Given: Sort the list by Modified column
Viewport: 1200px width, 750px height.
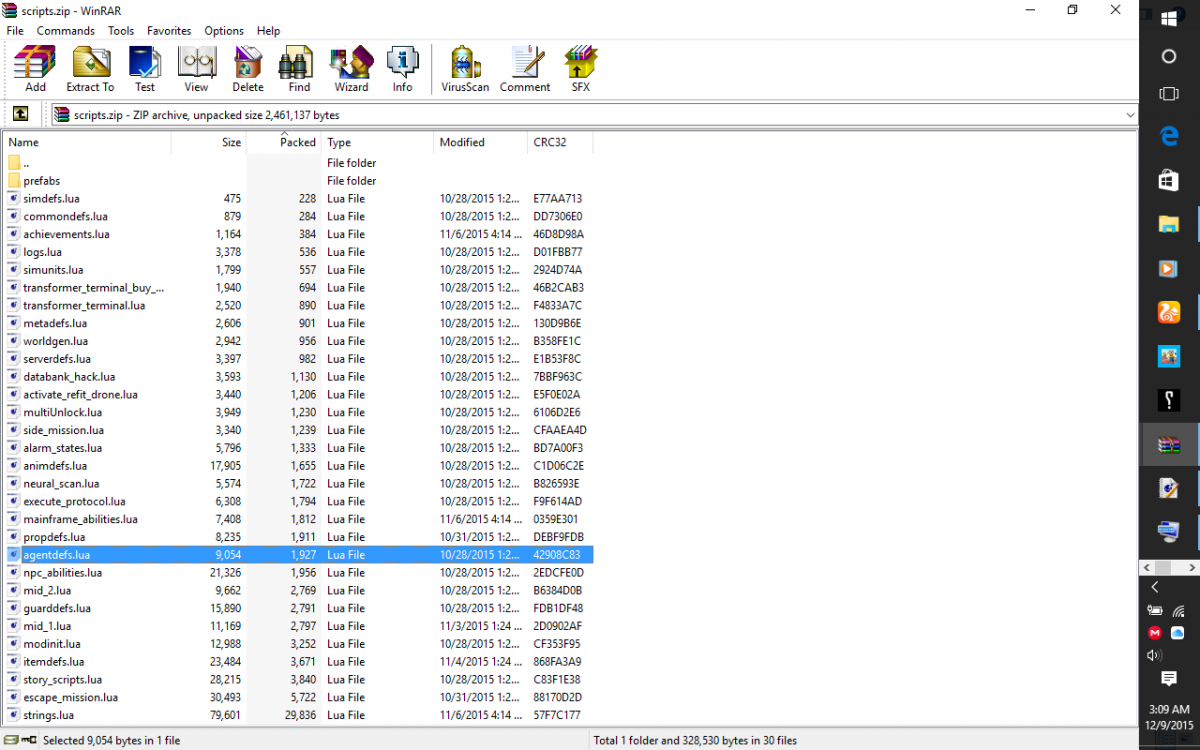Looking at the screenshot, I should point(462,143).
